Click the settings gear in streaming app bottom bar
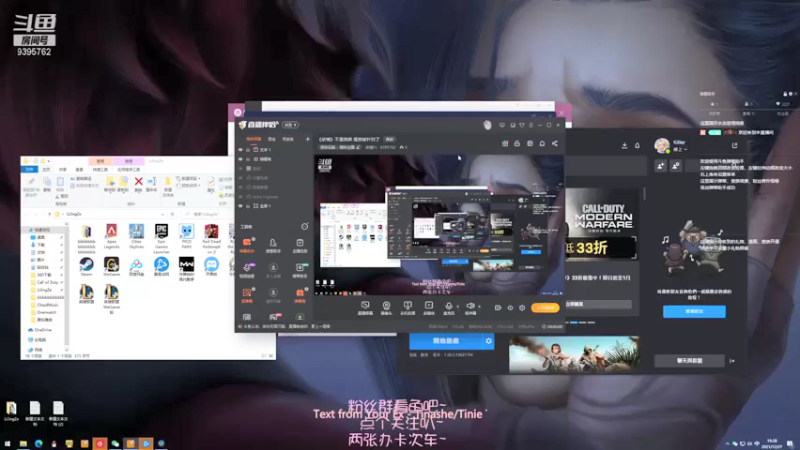The width and height of the screenshot is (800, 450). click(522, 308)
